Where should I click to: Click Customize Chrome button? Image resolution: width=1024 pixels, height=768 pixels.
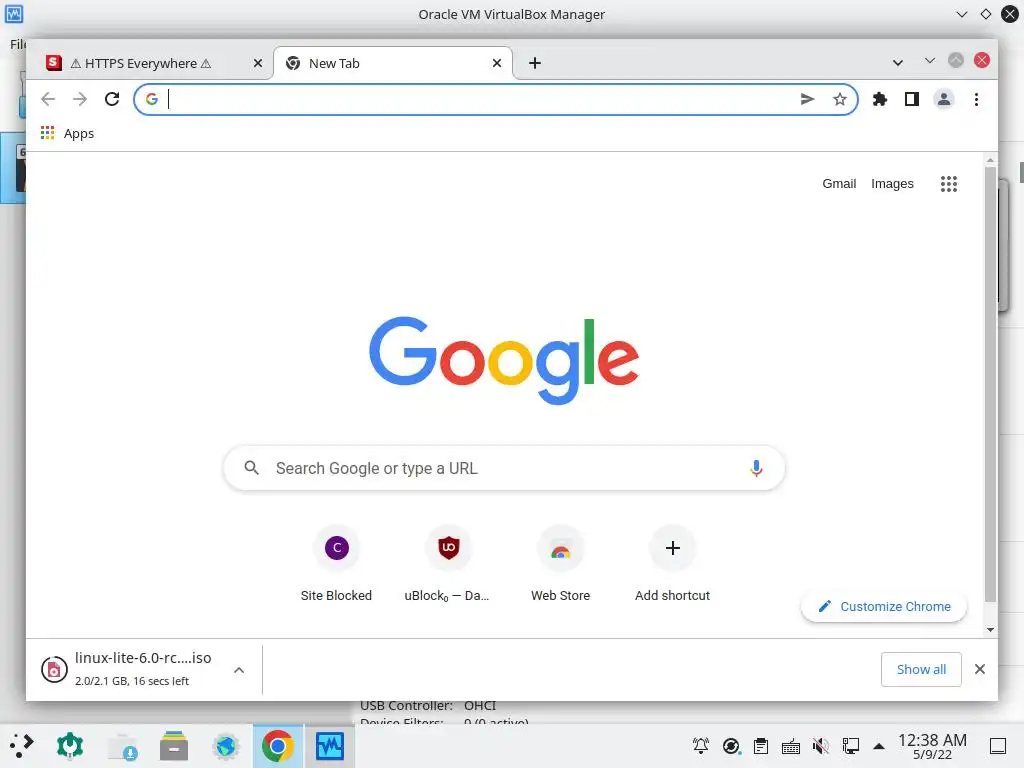point(884,606)
